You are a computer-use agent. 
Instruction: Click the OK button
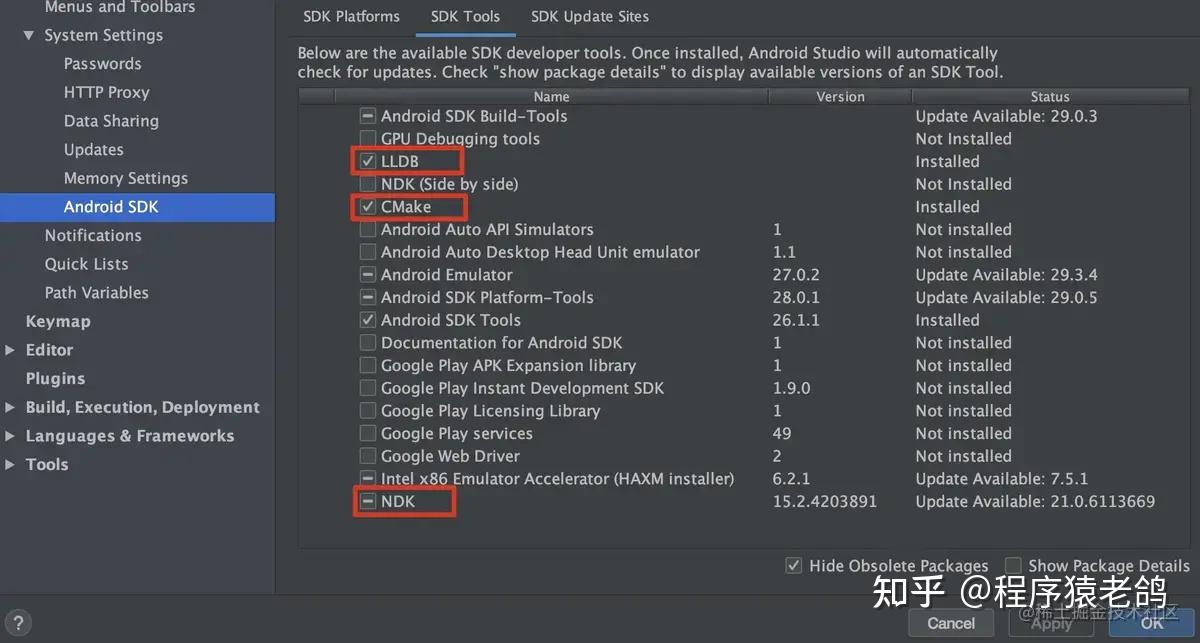1151,622
